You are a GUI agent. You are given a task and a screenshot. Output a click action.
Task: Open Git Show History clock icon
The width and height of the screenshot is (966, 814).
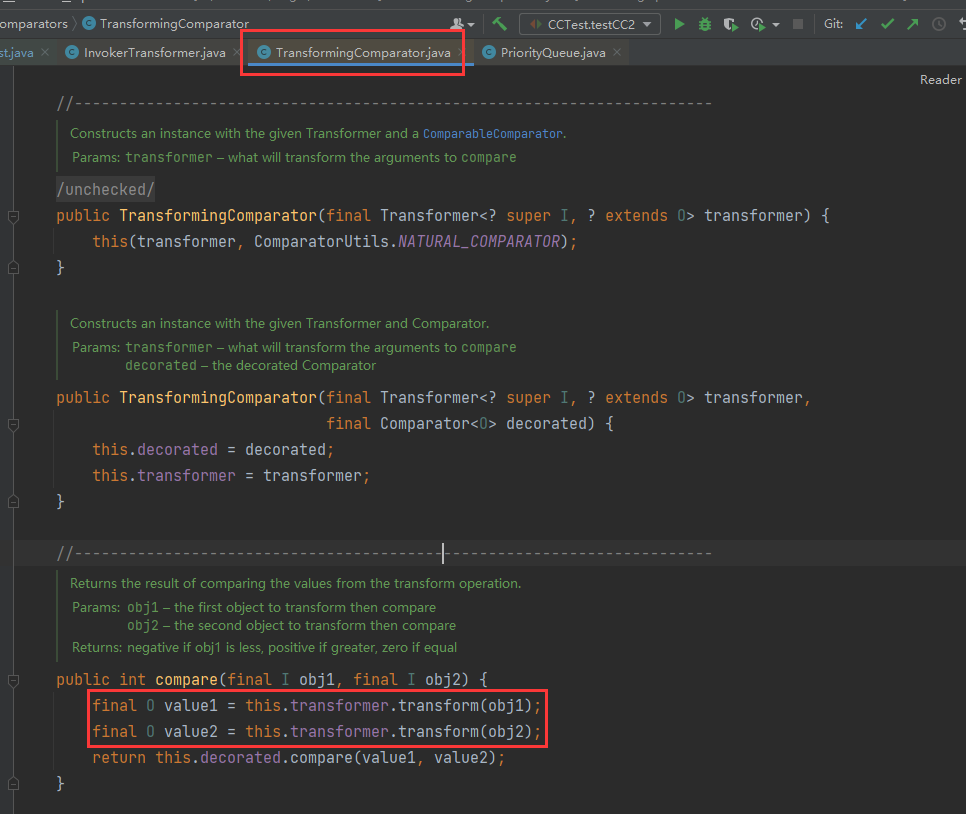[938, 24]
